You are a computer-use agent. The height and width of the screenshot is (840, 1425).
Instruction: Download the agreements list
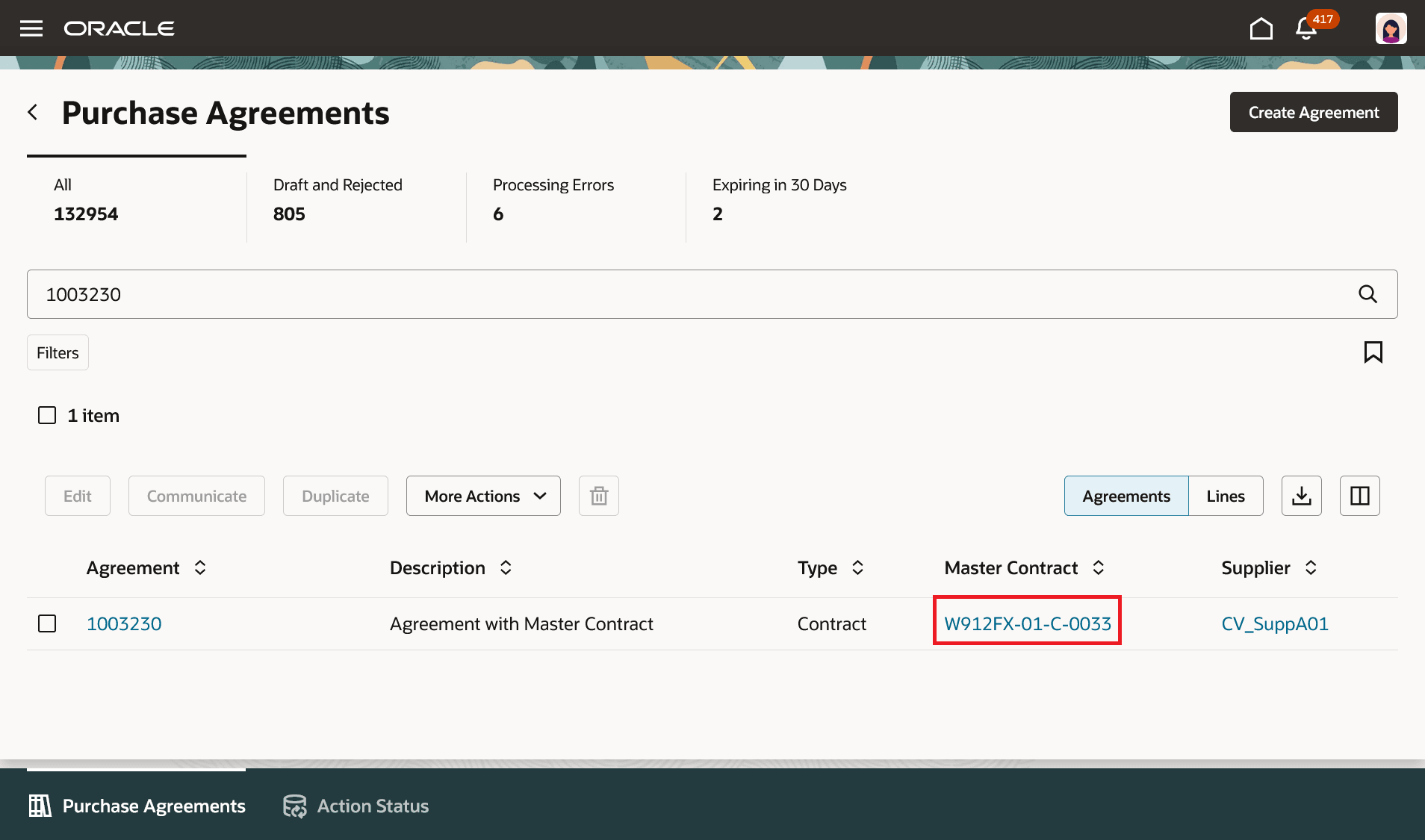coord(1301,496)
